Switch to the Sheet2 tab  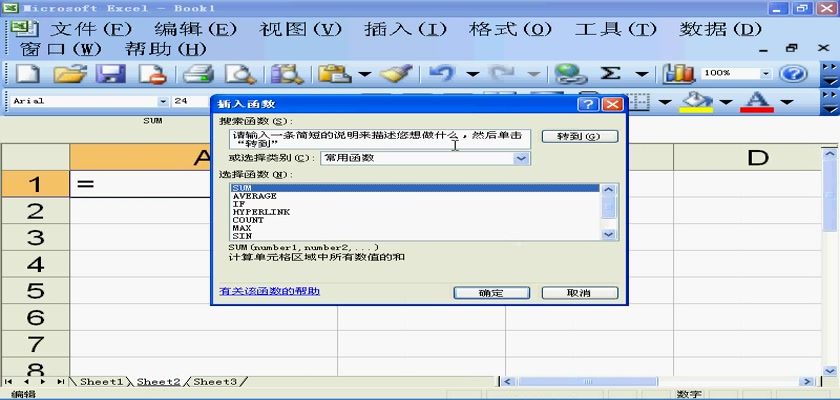point(158,382)
